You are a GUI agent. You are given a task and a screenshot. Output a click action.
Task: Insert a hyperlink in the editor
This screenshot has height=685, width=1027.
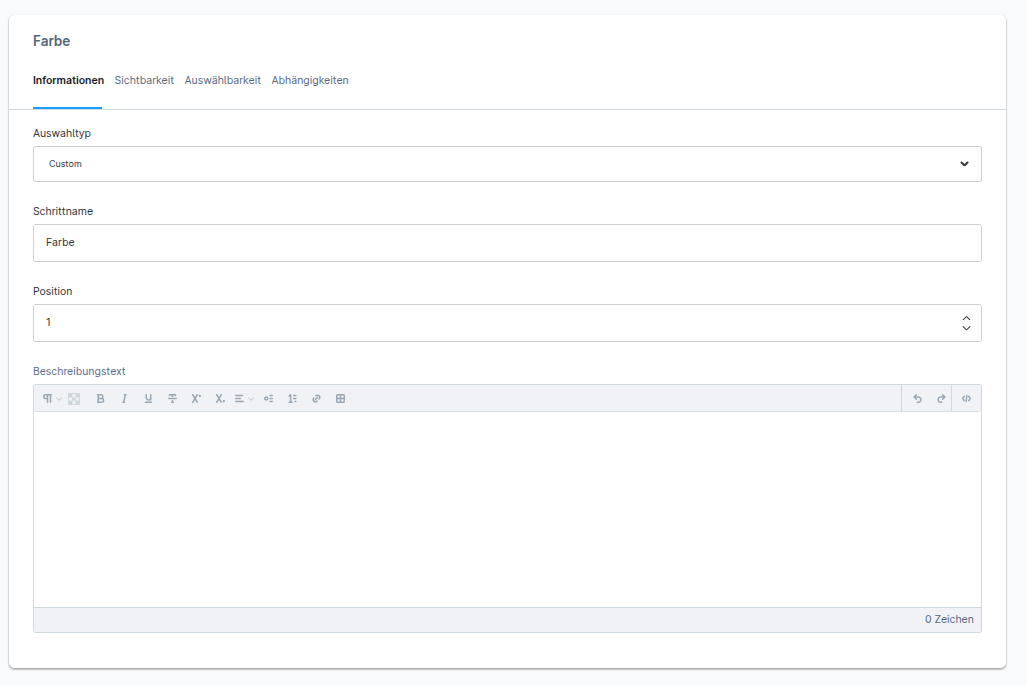pyautogui.click(x=316, y=399)
